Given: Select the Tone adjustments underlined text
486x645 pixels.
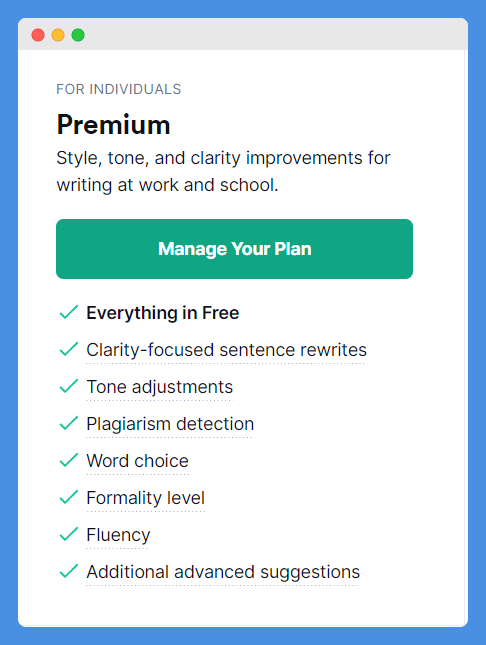Looking at the screenshot, I should point(160,387).
